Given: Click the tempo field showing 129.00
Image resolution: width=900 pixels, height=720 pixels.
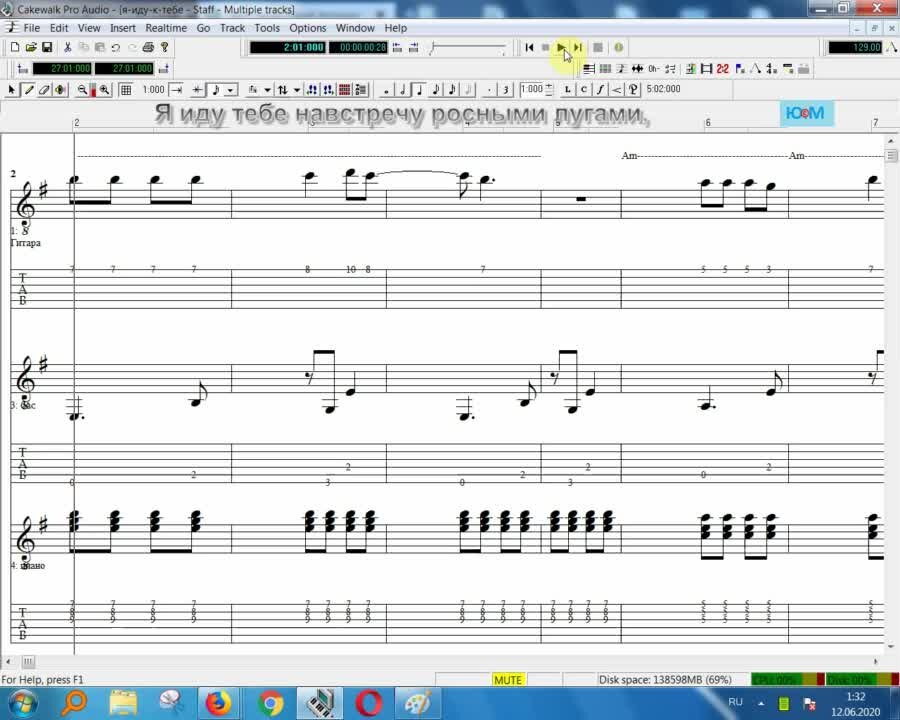Looking at the screenshot, I should point(855,47).
